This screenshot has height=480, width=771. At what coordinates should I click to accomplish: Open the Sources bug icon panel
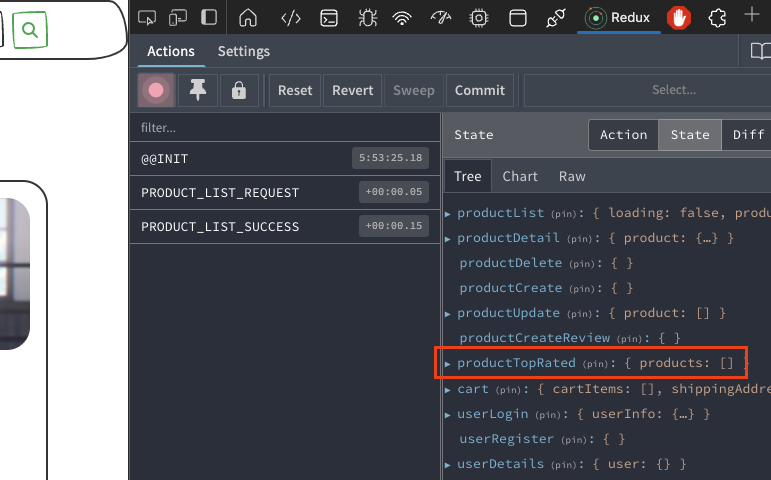click(367, 18)
